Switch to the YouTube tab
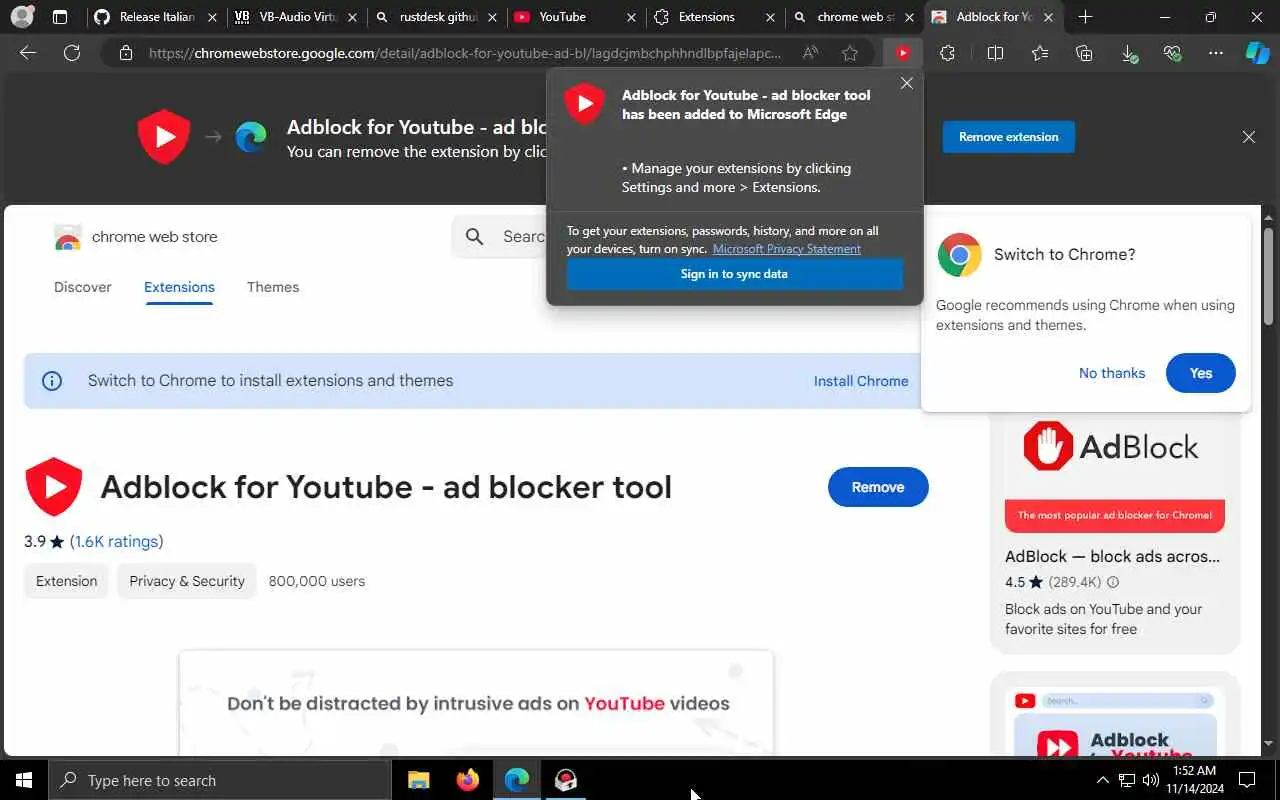 click(575, 17)
